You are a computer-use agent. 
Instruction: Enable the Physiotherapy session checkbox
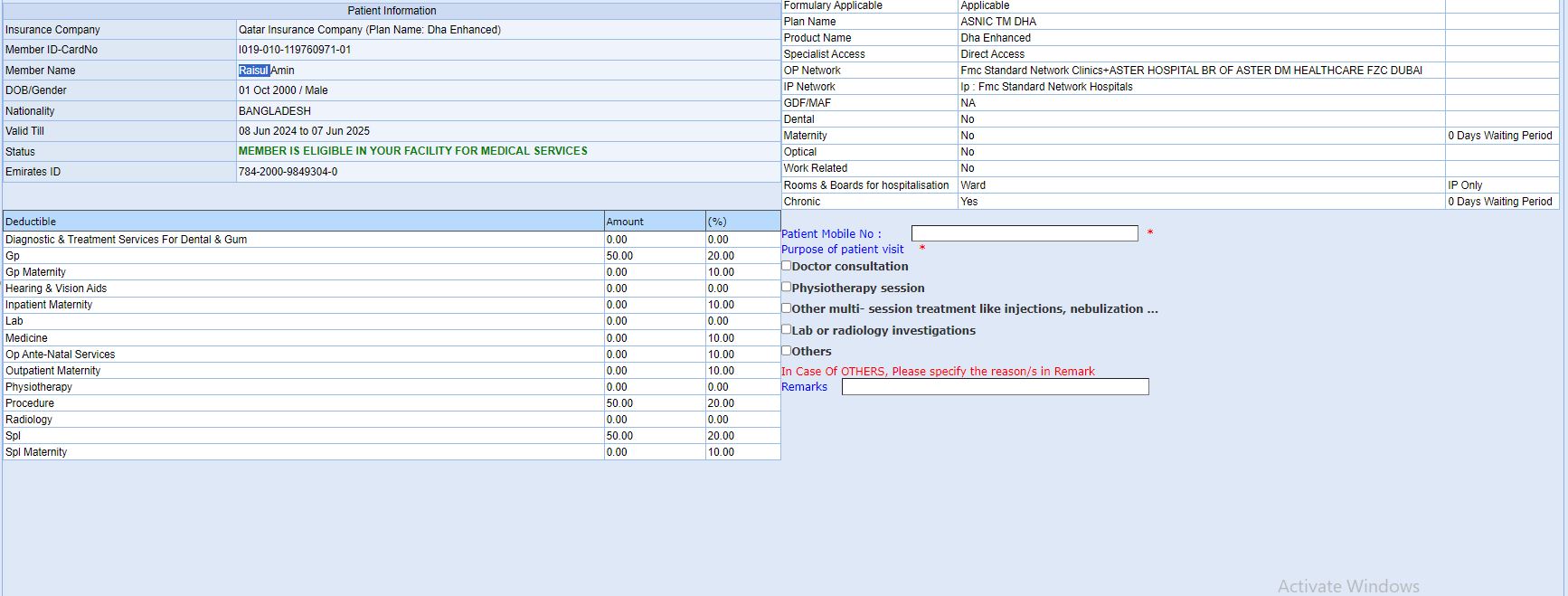point(787,287)
